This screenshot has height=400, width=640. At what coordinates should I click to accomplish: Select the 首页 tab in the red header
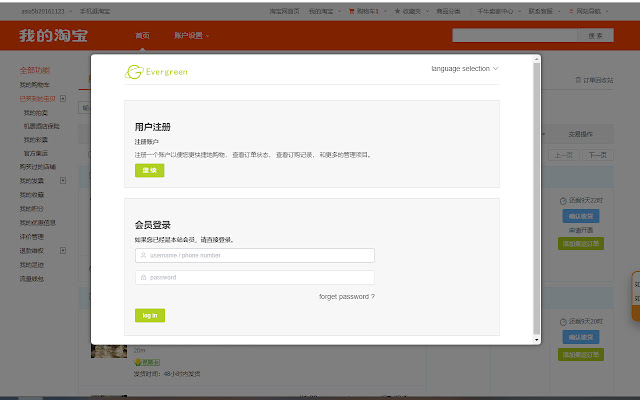tap(142, 36)
